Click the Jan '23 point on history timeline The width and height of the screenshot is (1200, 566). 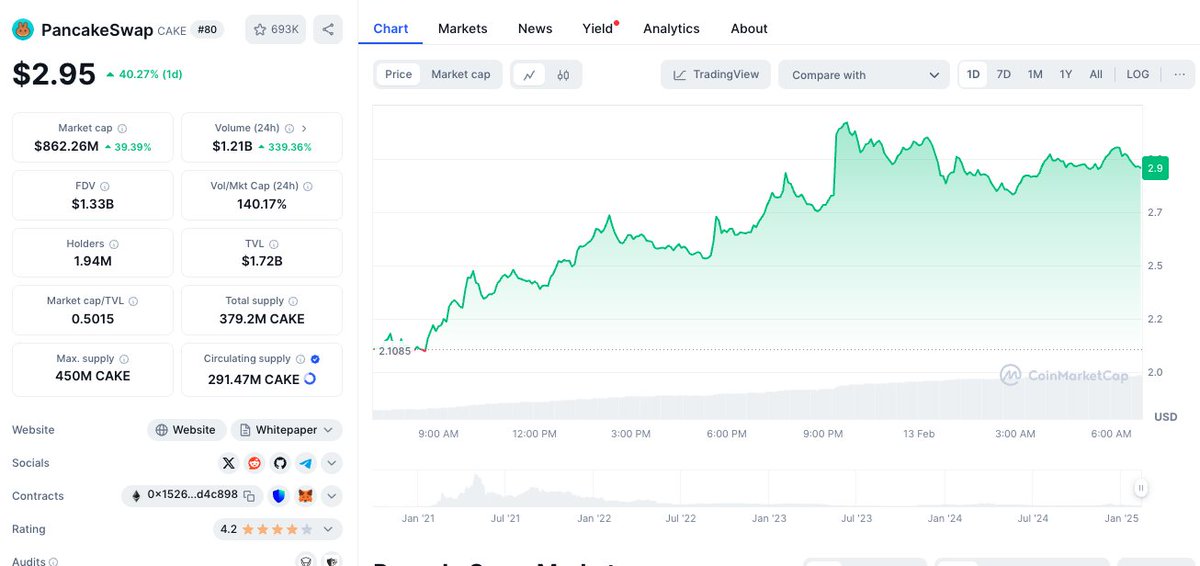pos(769,518)
